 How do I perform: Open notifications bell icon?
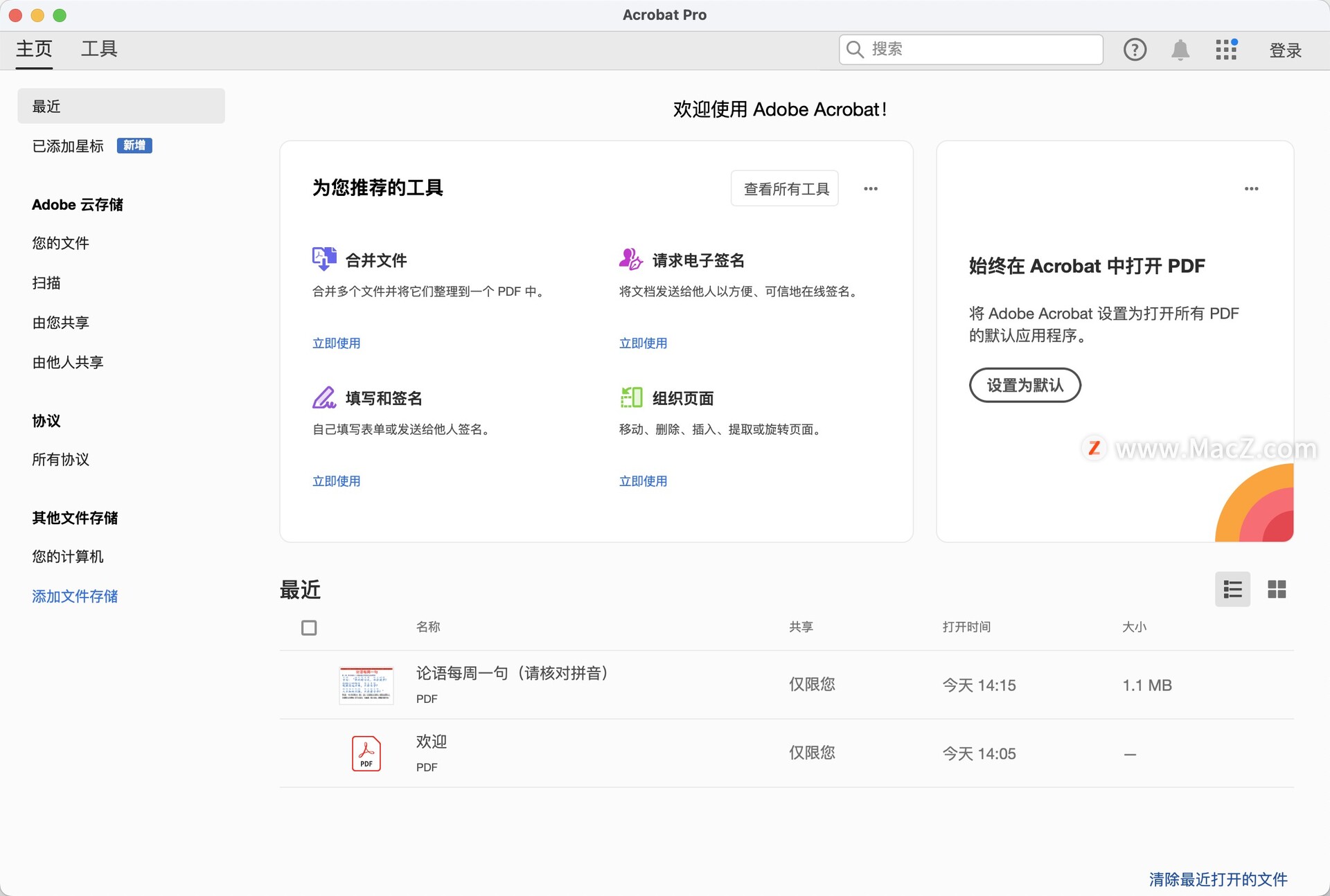(x=1180, y=50)
